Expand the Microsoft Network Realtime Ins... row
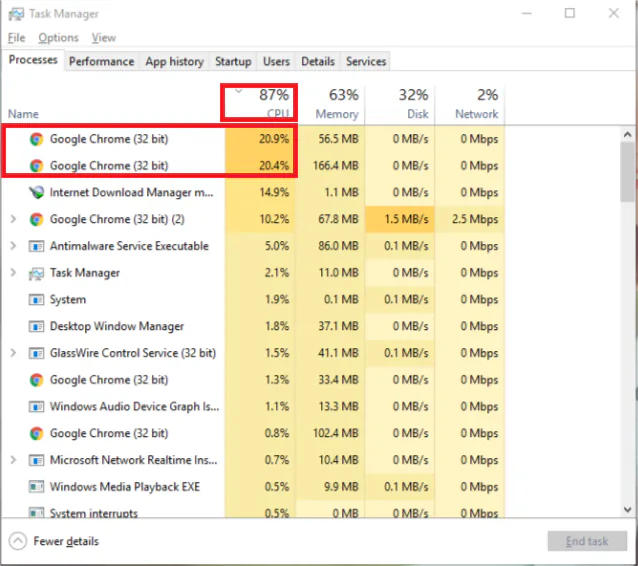Viewport: 638px width, 566px height. pyautogui.click(x=13, y=460)
